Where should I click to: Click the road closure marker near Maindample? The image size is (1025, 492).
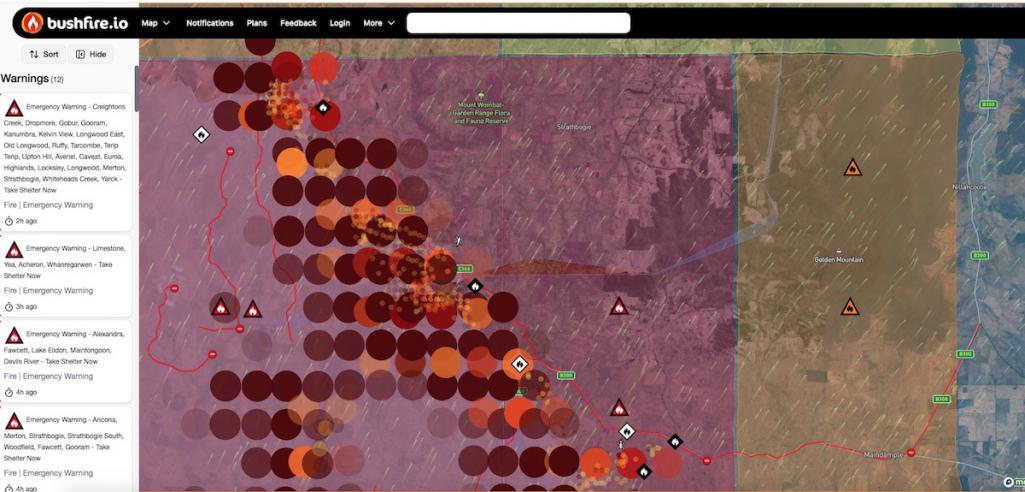(x=911, y=453)
